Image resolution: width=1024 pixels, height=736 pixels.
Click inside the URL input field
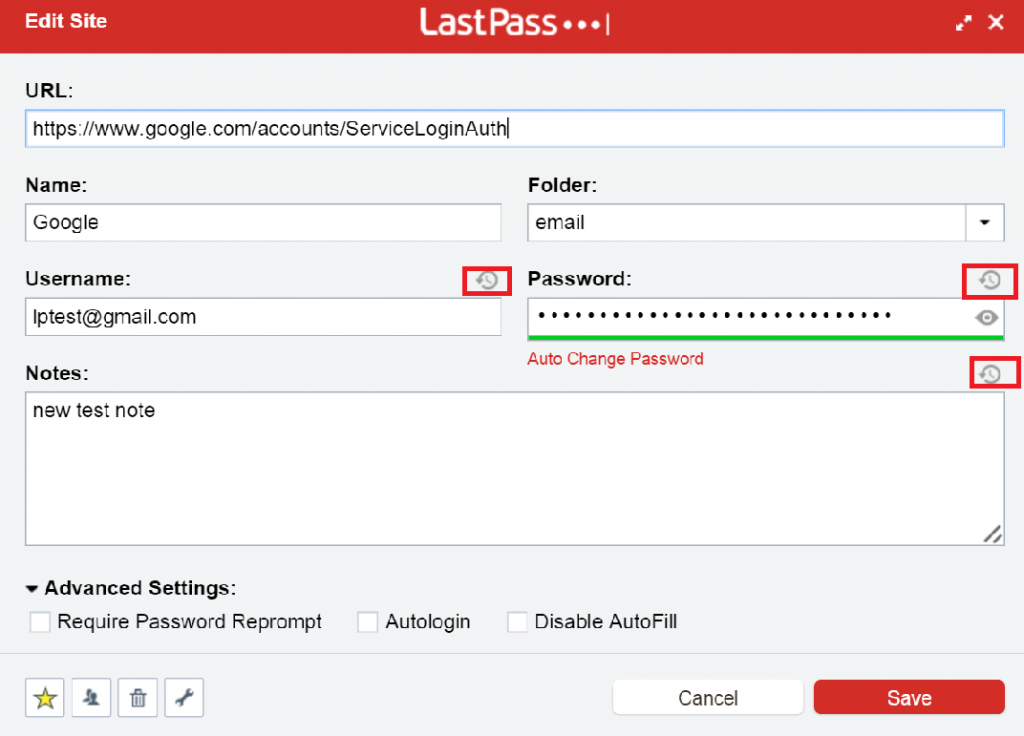coord(513,128)
